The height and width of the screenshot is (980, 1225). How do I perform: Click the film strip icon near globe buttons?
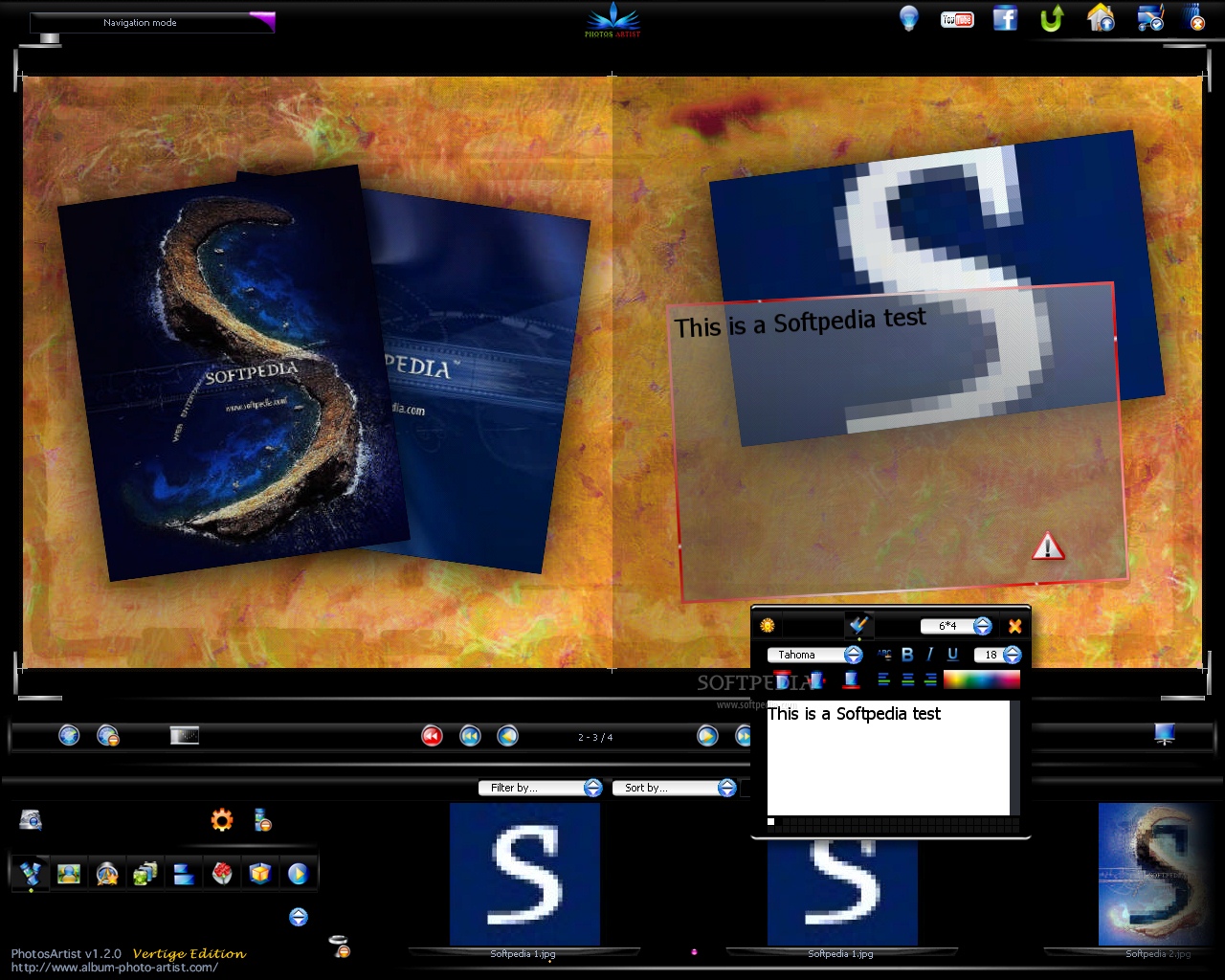[185, 735]
